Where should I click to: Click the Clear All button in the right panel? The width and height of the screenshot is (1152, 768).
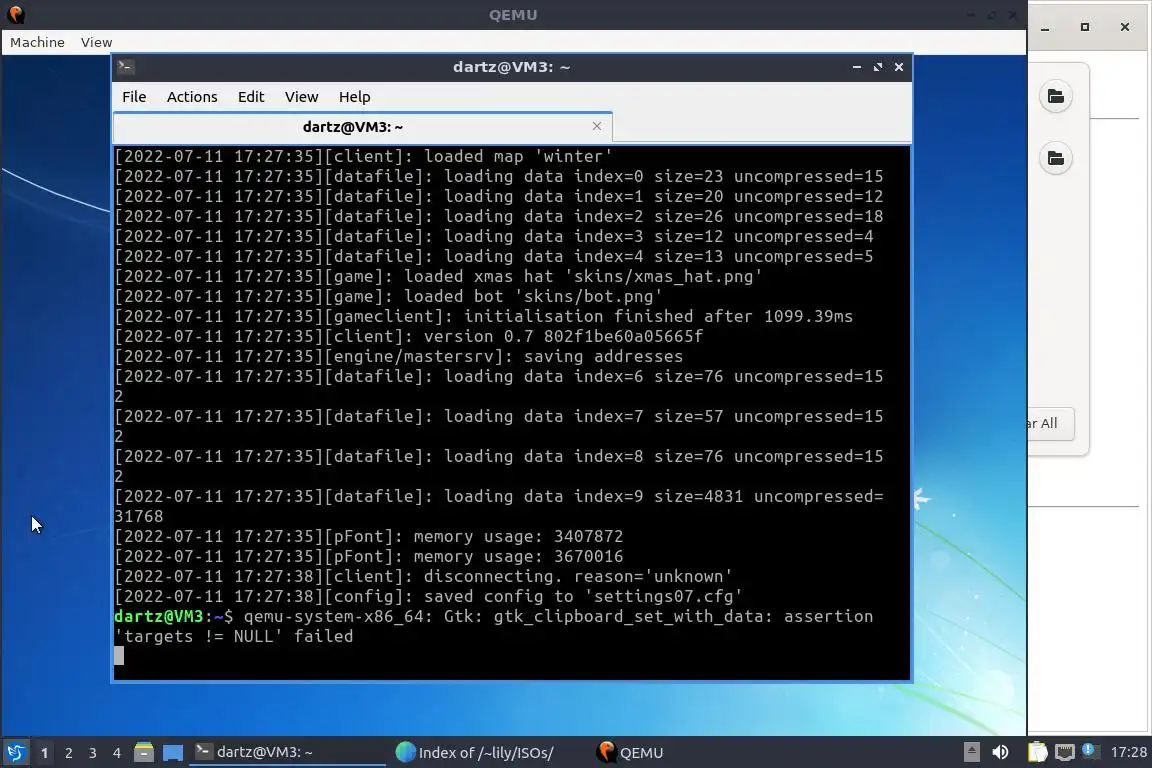tap(1051, 423)
